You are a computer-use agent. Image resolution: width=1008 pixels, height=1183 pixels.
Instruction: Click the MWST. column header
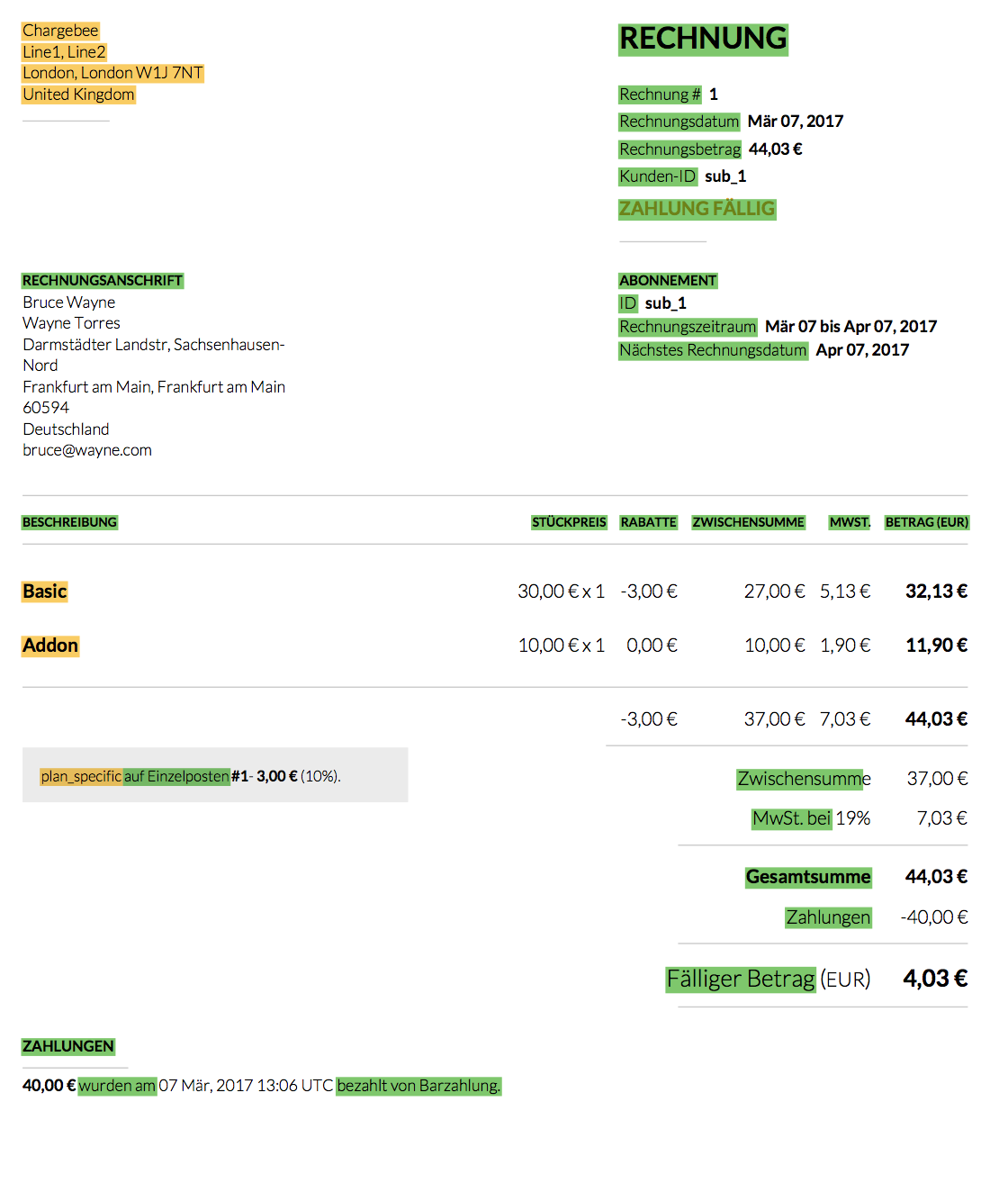pos(850,522)
